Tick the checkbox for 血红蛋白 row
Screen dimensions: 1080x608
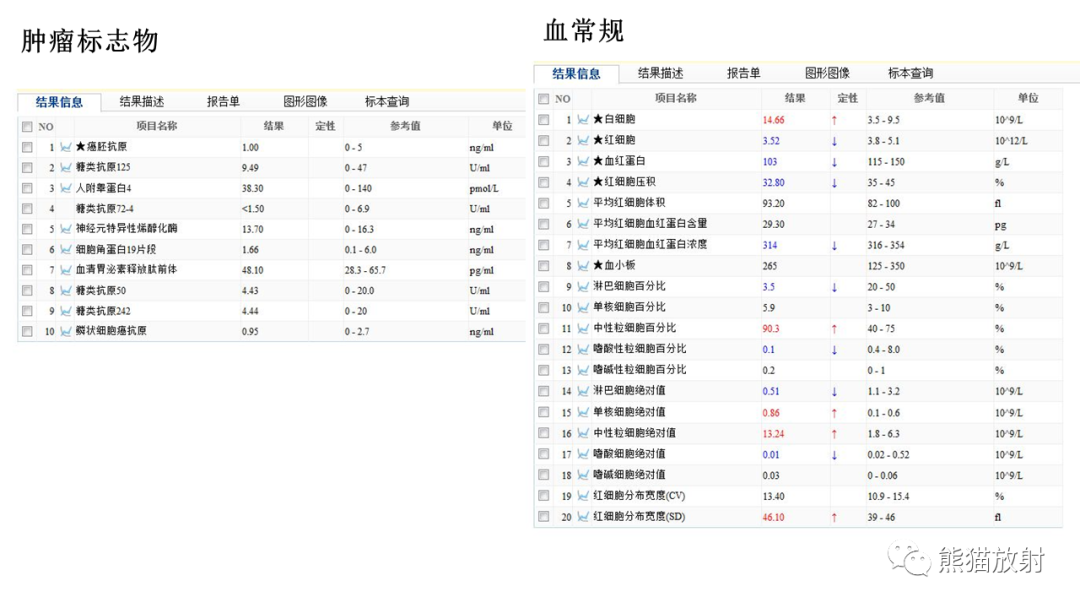pyautogui.click(x=543, y=161)
